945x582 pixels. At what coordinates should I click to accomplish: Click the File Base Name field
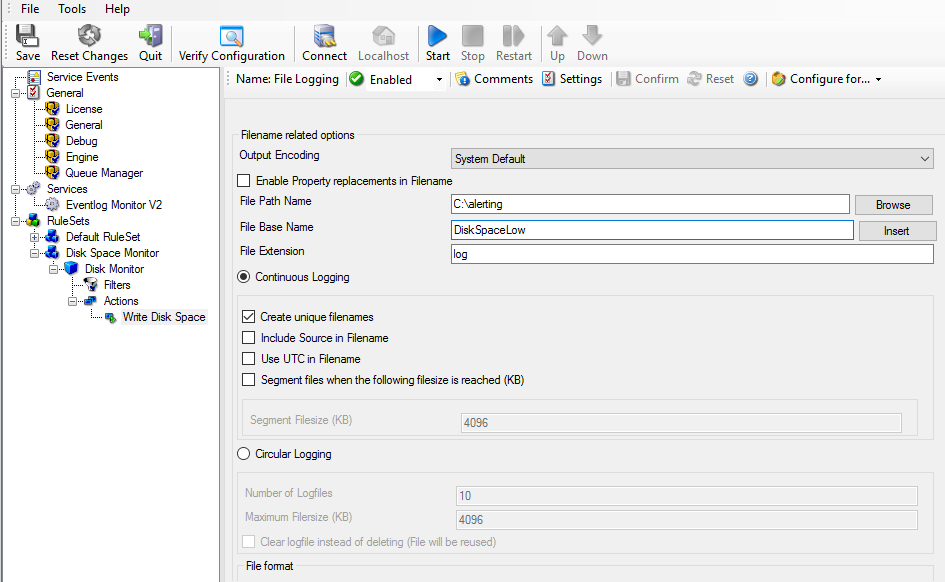pyautogui.click(x=651, y=230)
